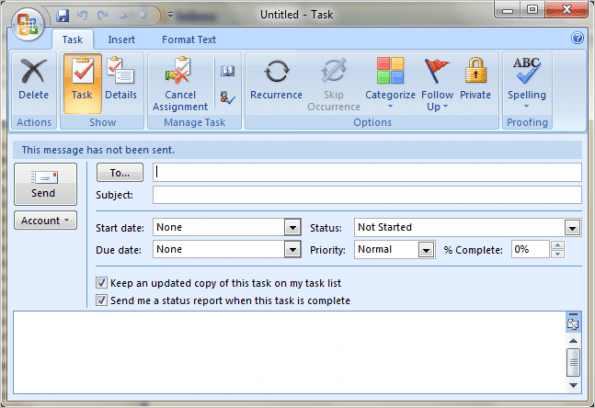Close the Untitled - Task window
This screenshot has height=408, width=595.
567,9
